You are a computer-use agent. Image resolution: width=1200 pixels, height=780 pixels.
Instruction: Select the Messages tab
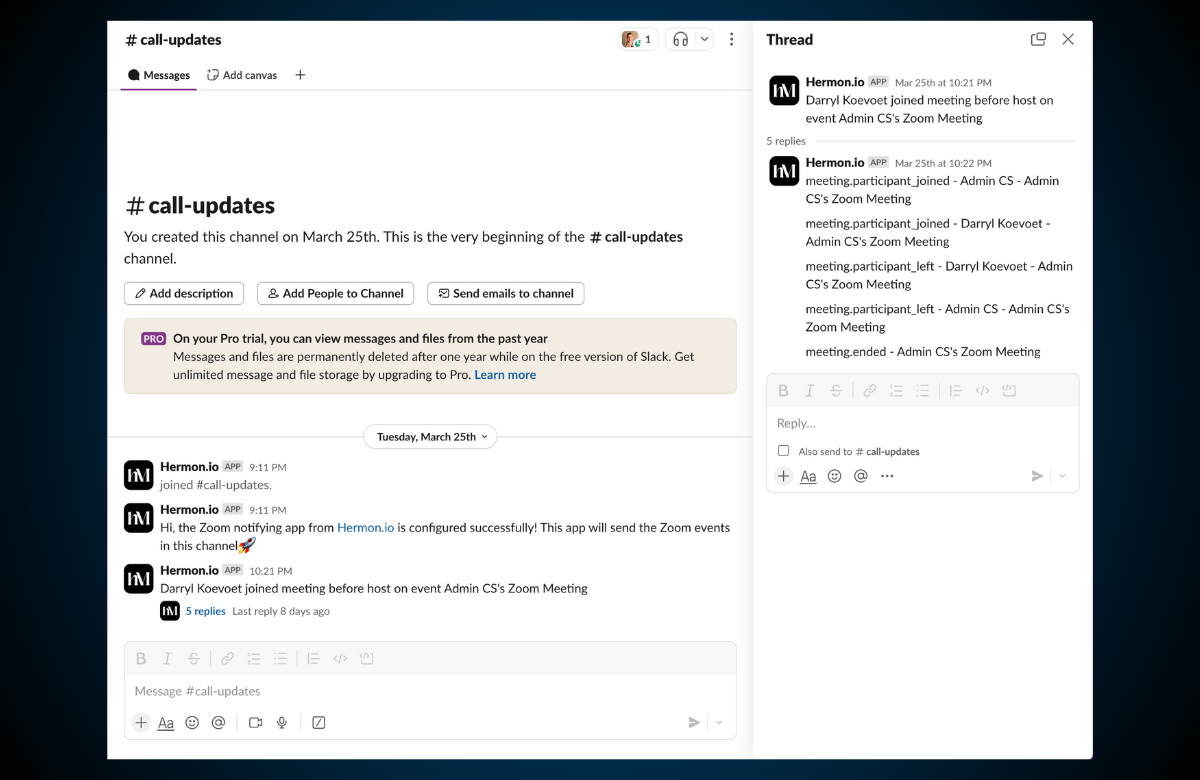point(159,75)
